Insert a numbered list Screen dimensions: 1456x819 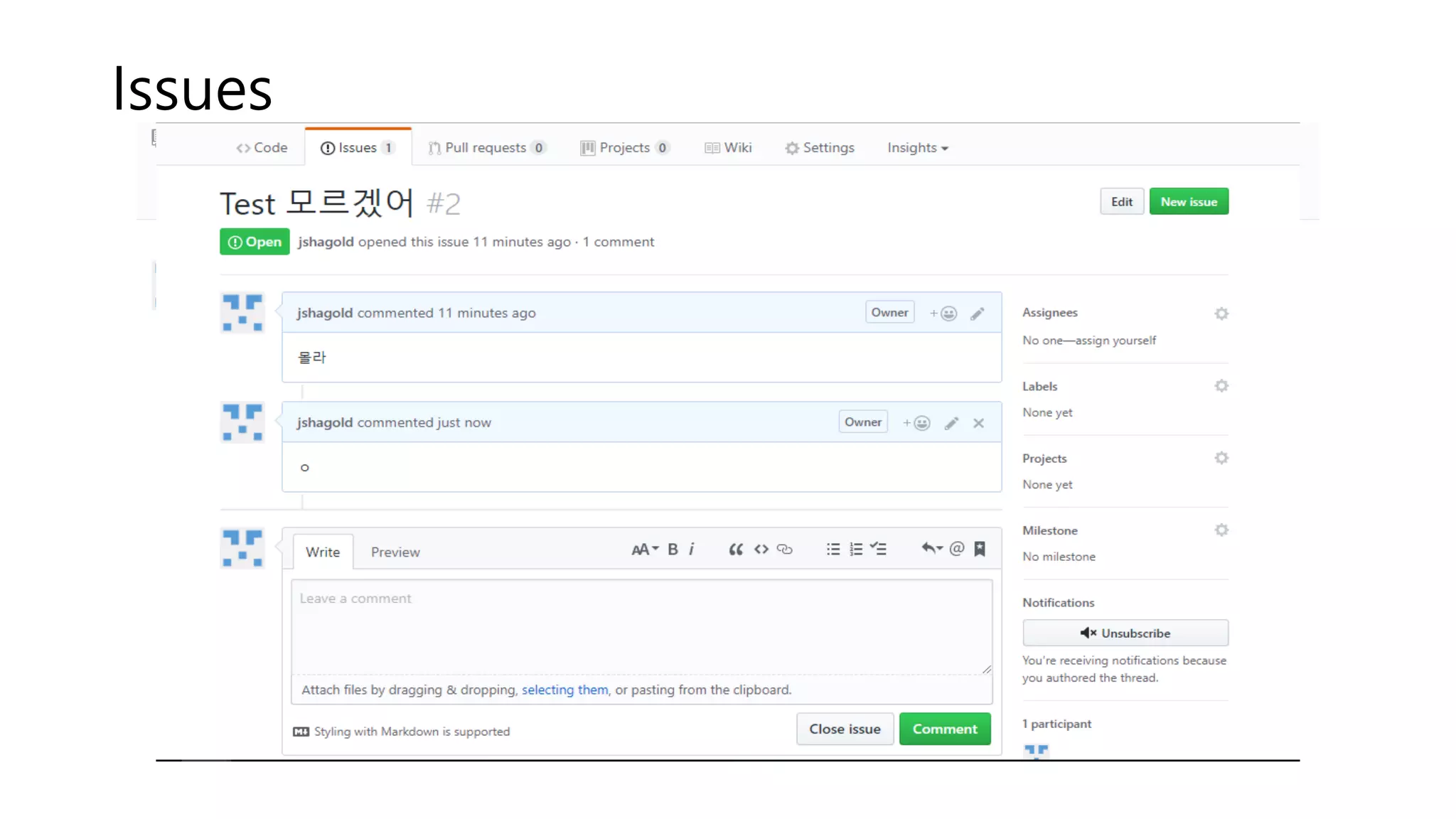[x=856, y=550]
